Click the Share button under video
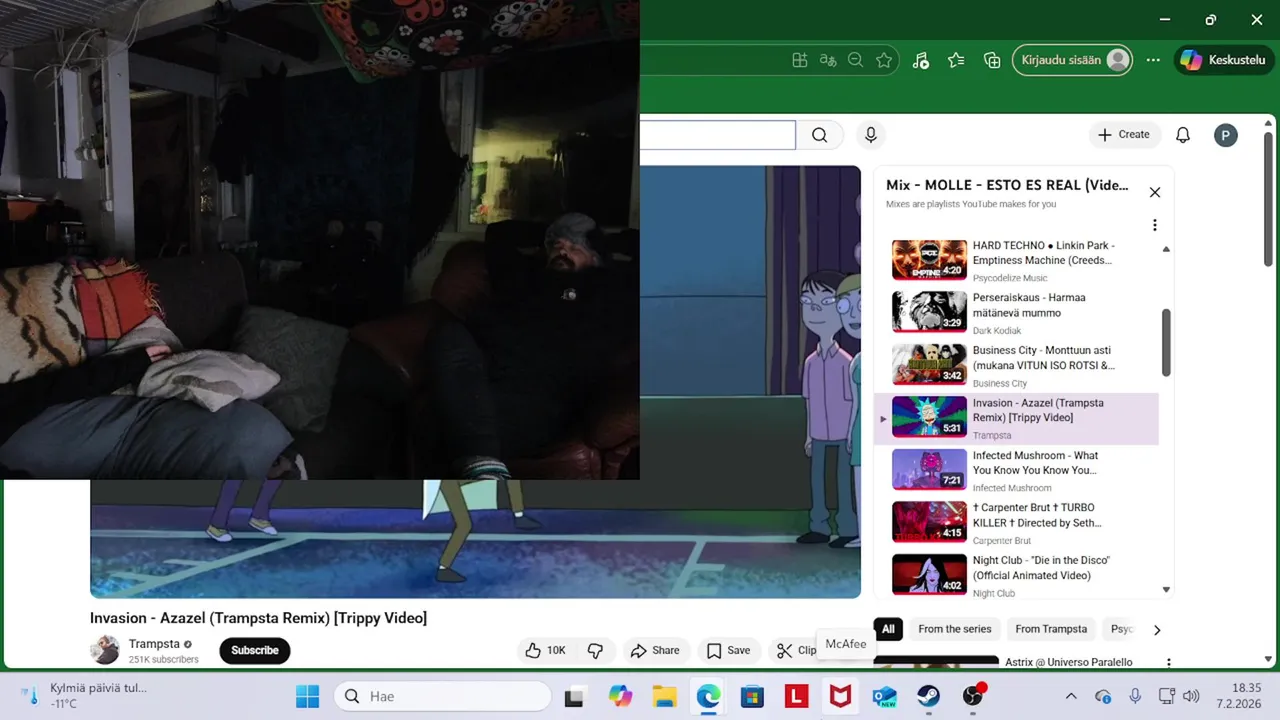Viewport: 1280px width, 720px height. pos(655,650)
